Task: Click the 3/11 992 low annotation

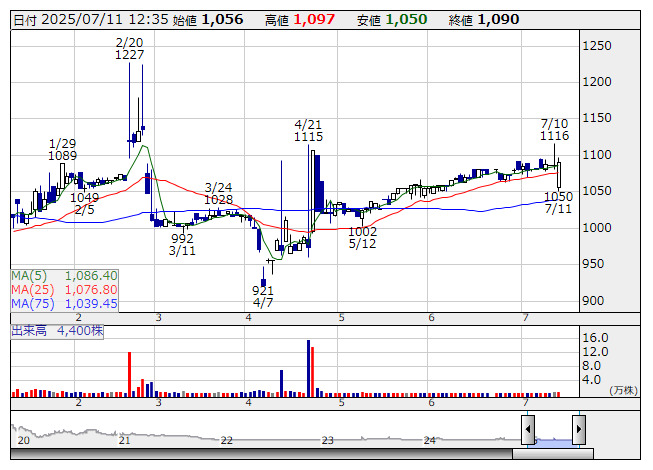Action: coord(182,244)
